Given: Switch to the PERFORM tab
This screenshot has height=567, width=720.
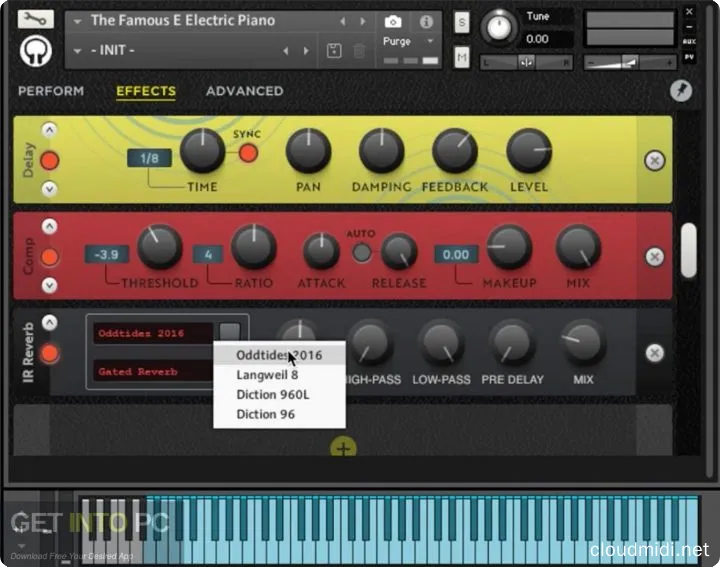Looking at the screenshot, I should [x=51, y=91].
